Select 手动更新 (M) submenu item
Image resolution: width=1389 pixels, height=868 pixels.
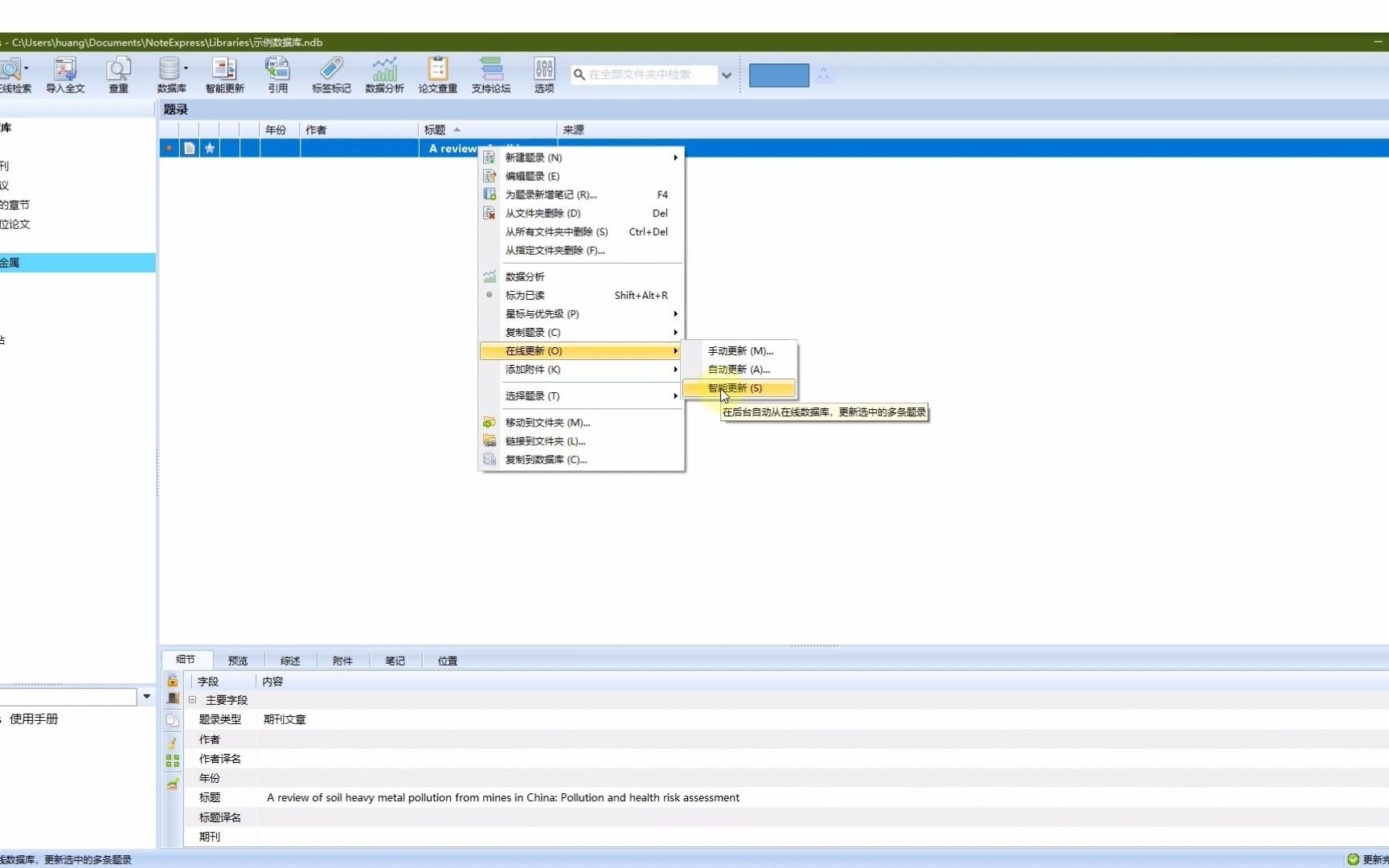pyautogui.click(x=740, y=350)
